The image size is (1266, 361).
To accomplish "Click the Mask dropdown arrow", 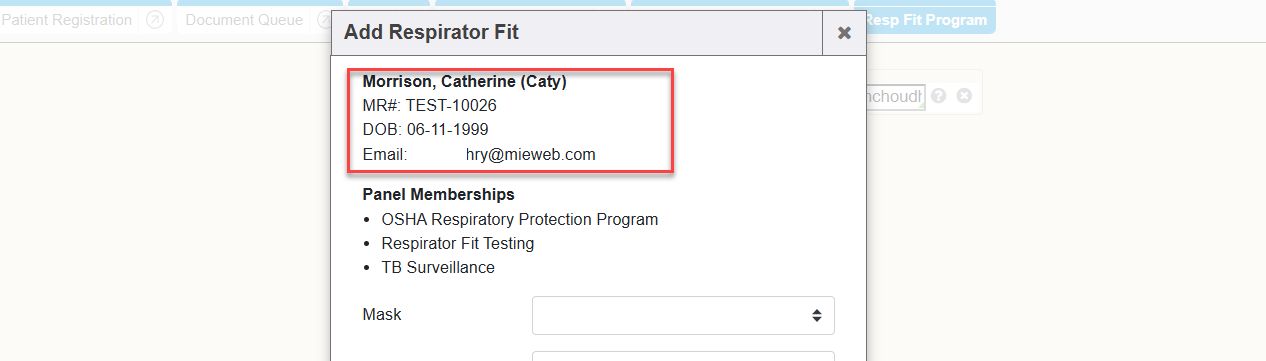I will click(x=816, y=315).
